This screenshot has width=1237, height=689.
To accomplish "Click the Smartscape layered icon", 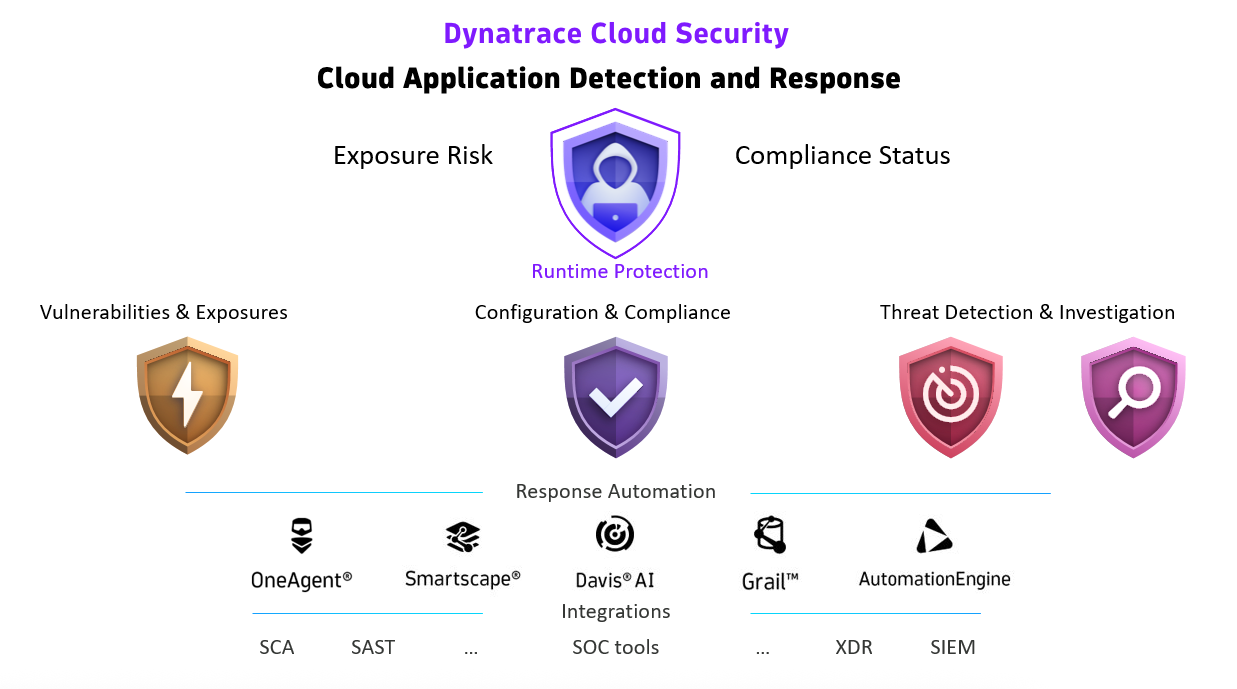I will 461,533.
